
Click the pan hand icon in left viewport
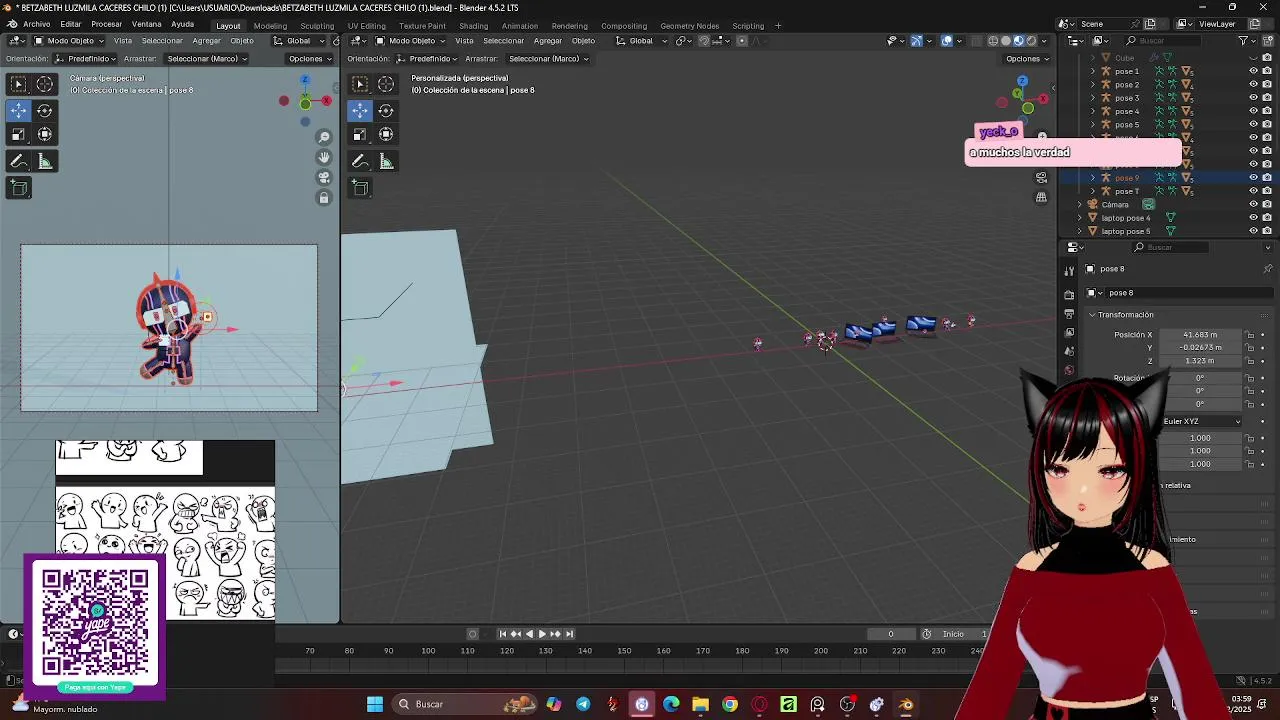pyautogui.click(x=324, y=157)
